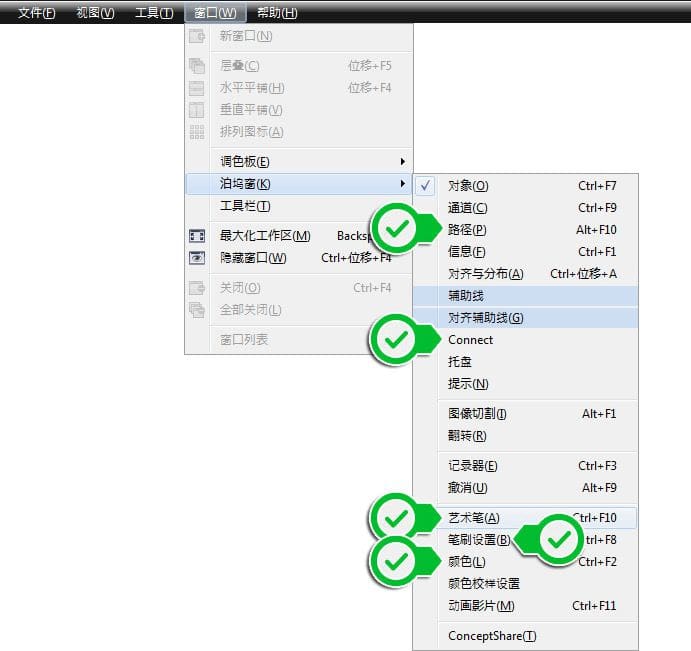
Task: Open the 帮助(H) menu
Action: 277,13
